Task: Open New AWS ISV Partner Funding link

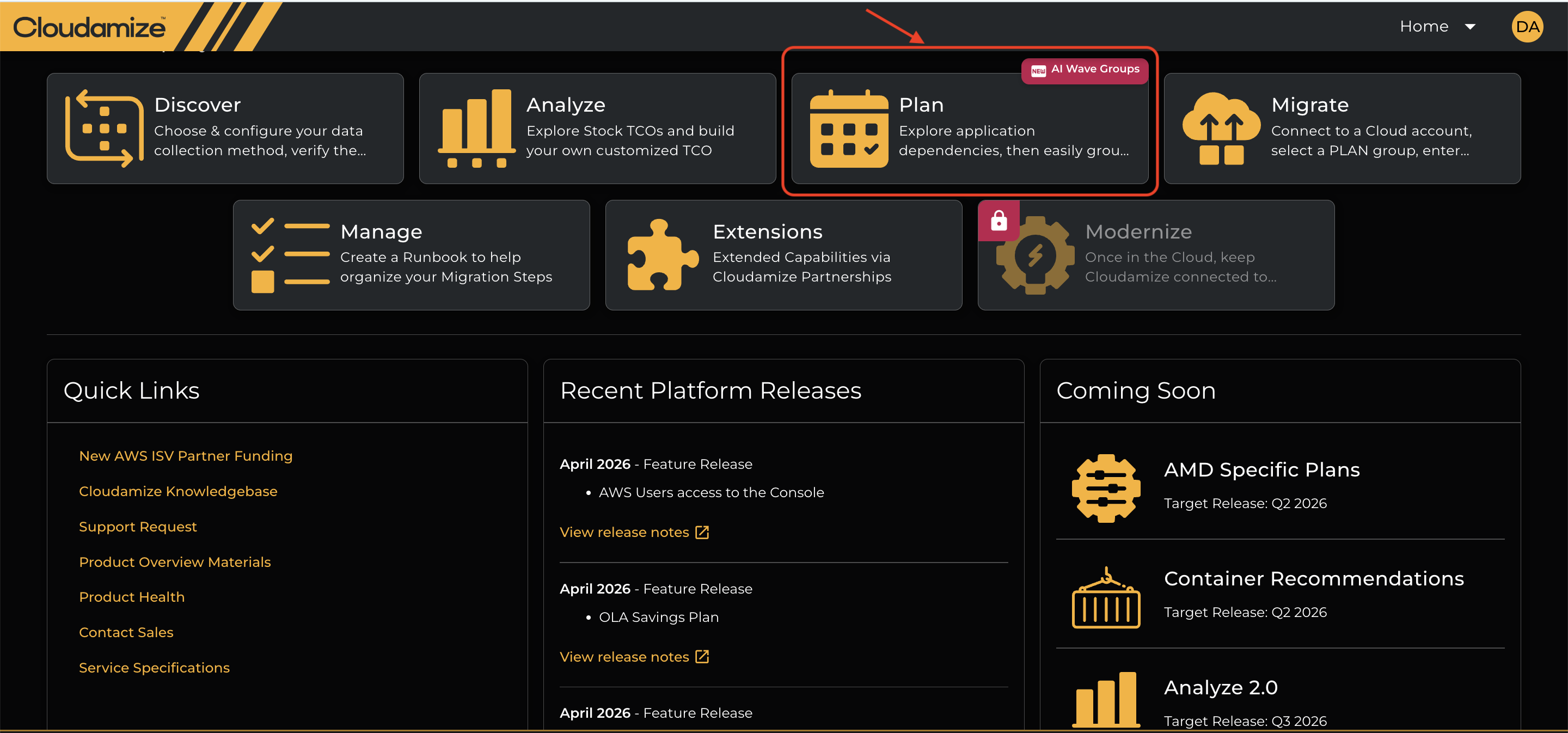Action: 186,456
